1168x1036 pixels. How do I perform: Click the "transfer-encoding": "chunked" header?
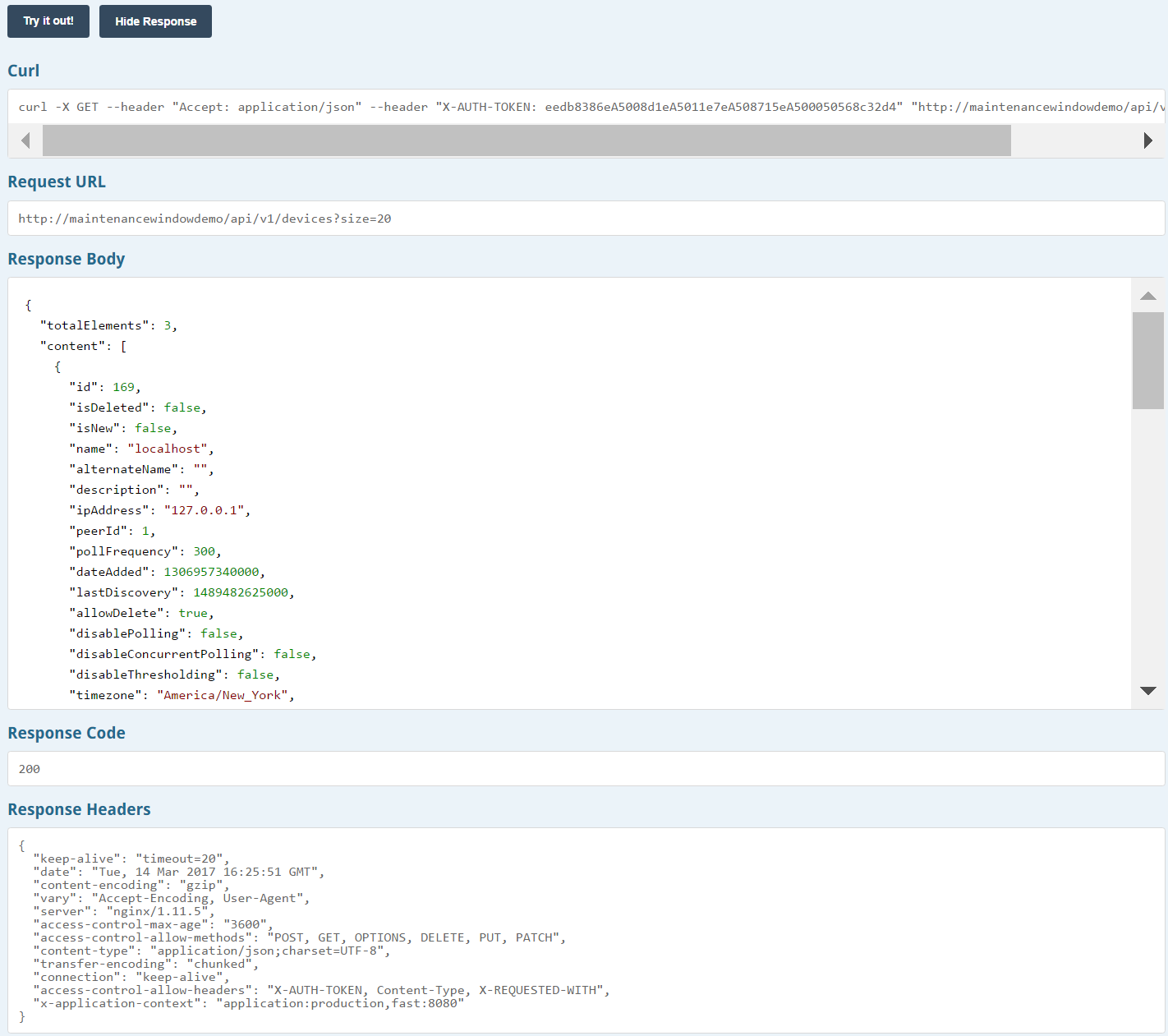coord(146,964)
